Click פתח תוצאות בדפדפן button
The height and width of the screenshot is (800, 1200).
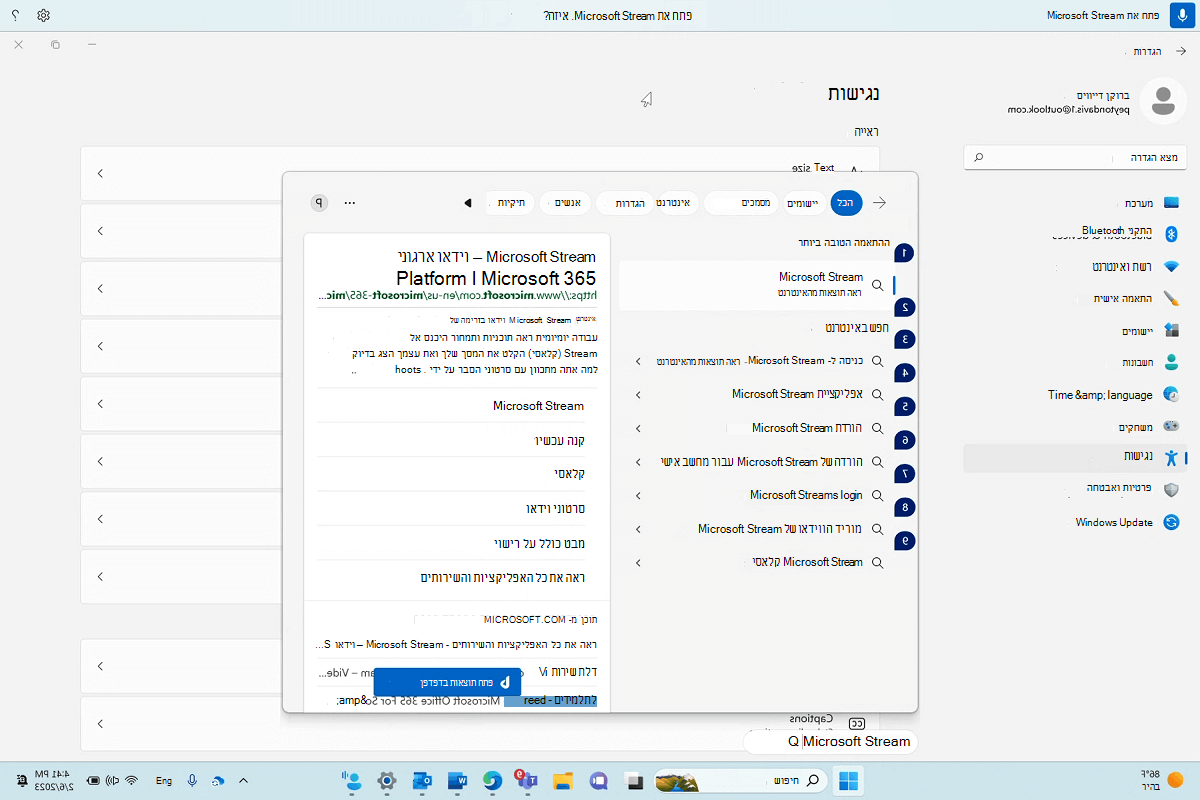click(447, 682)
